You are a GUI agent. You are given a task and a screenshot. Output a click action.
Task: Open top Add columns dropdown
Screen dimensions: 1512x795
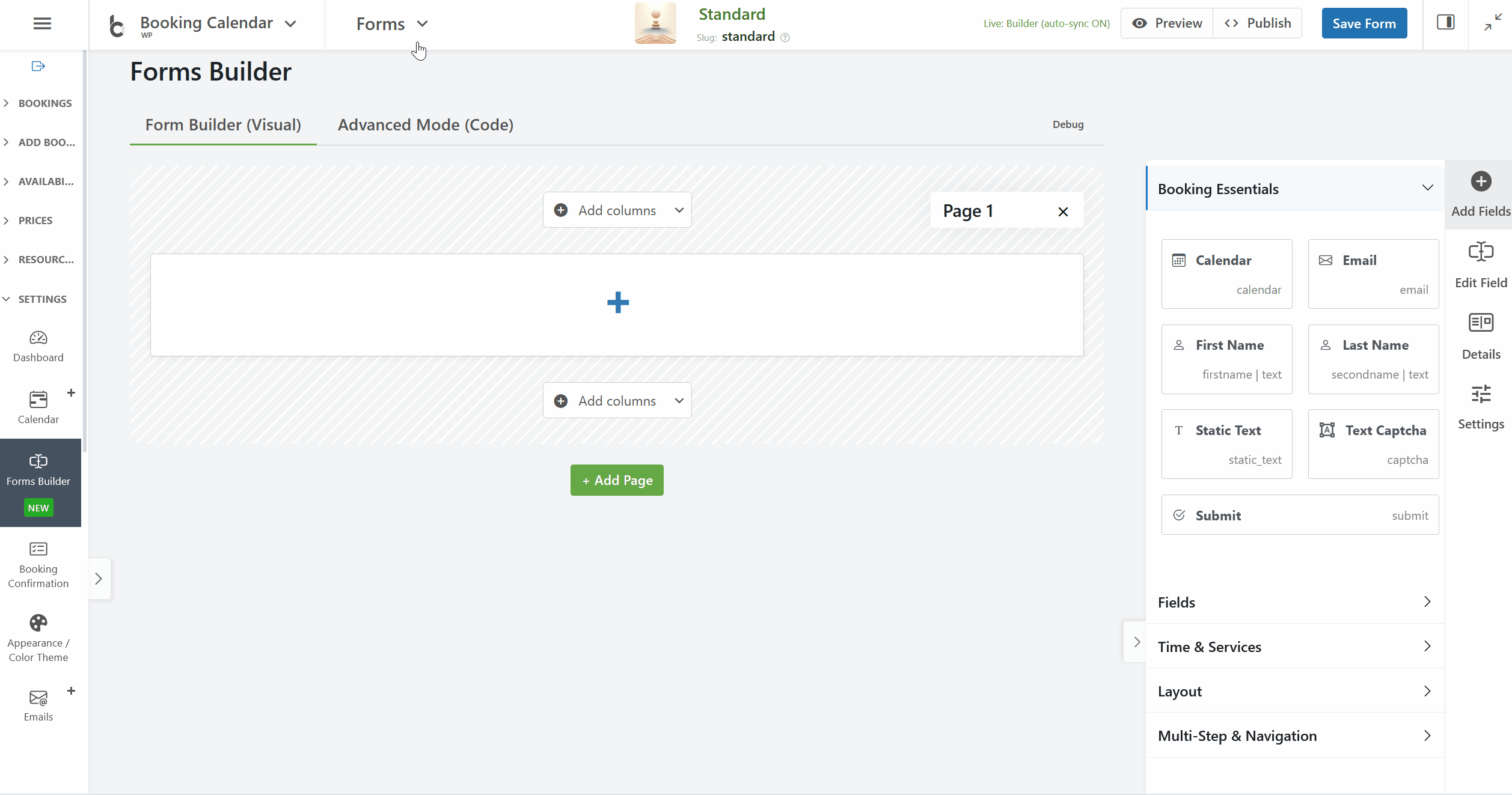pyautogui.click(x=617, y=210)
